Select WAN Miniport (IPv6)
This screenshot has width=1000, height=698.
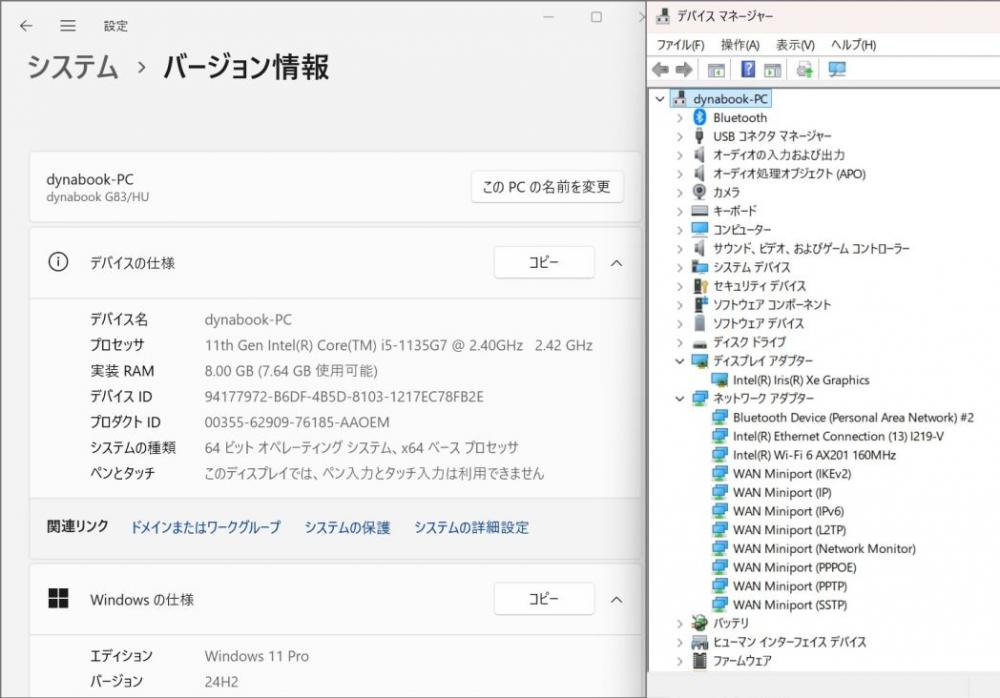[788, 511]
